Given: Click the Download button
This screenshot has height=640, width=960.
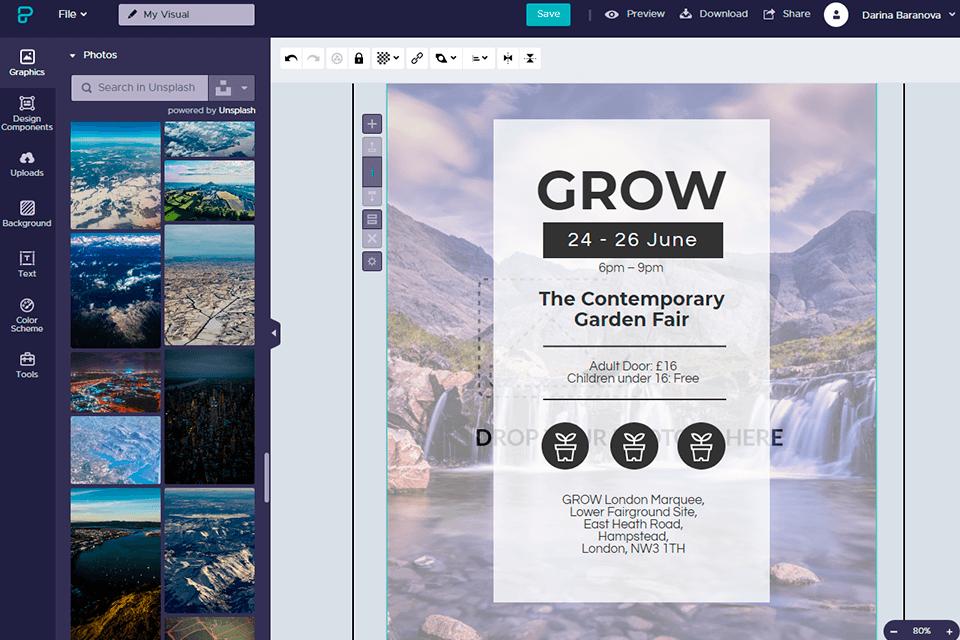Looking at the screenshot, I should (x=714, y=14).
